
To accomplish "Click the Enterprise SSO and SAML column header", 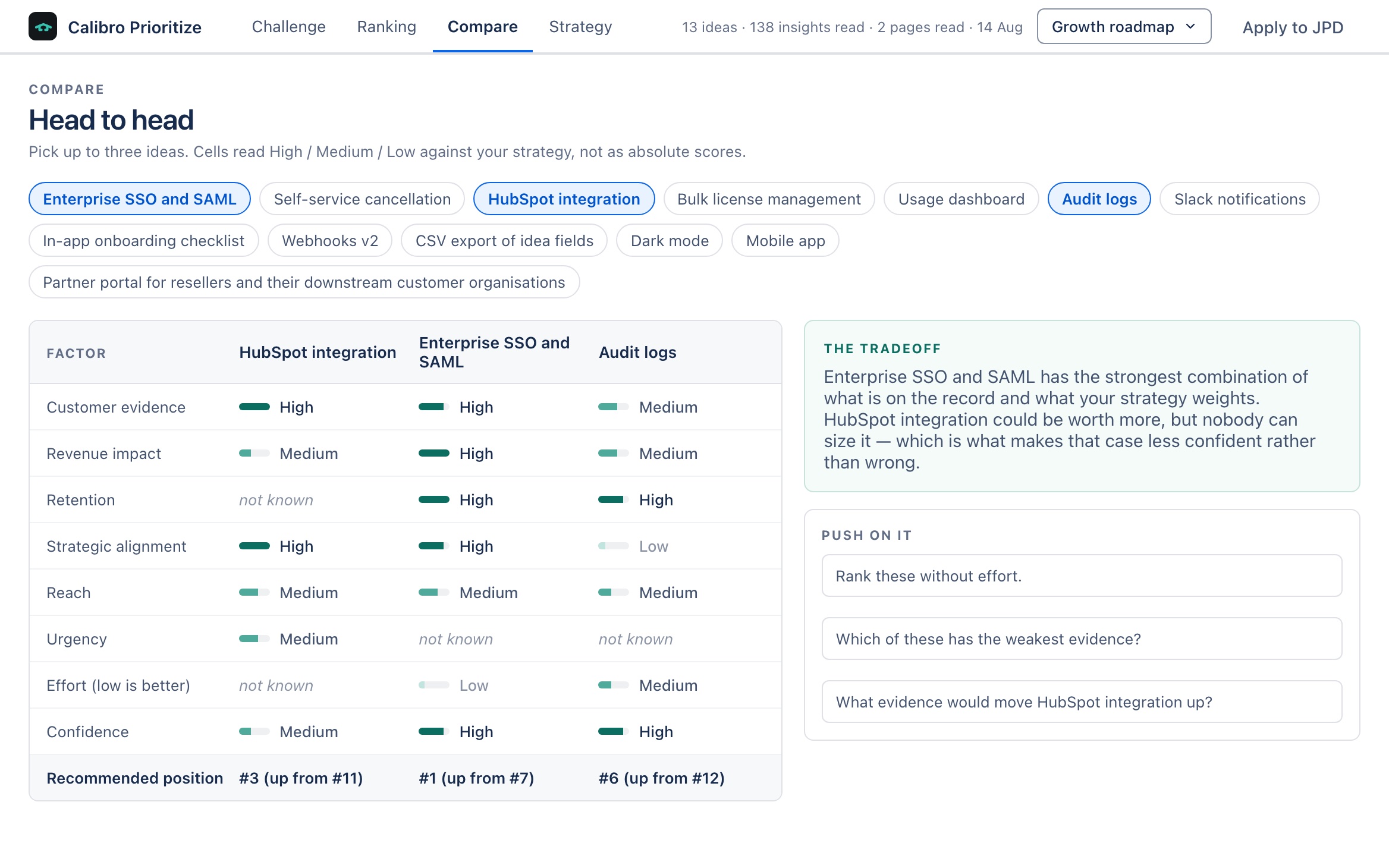I will tap(494, 353).
